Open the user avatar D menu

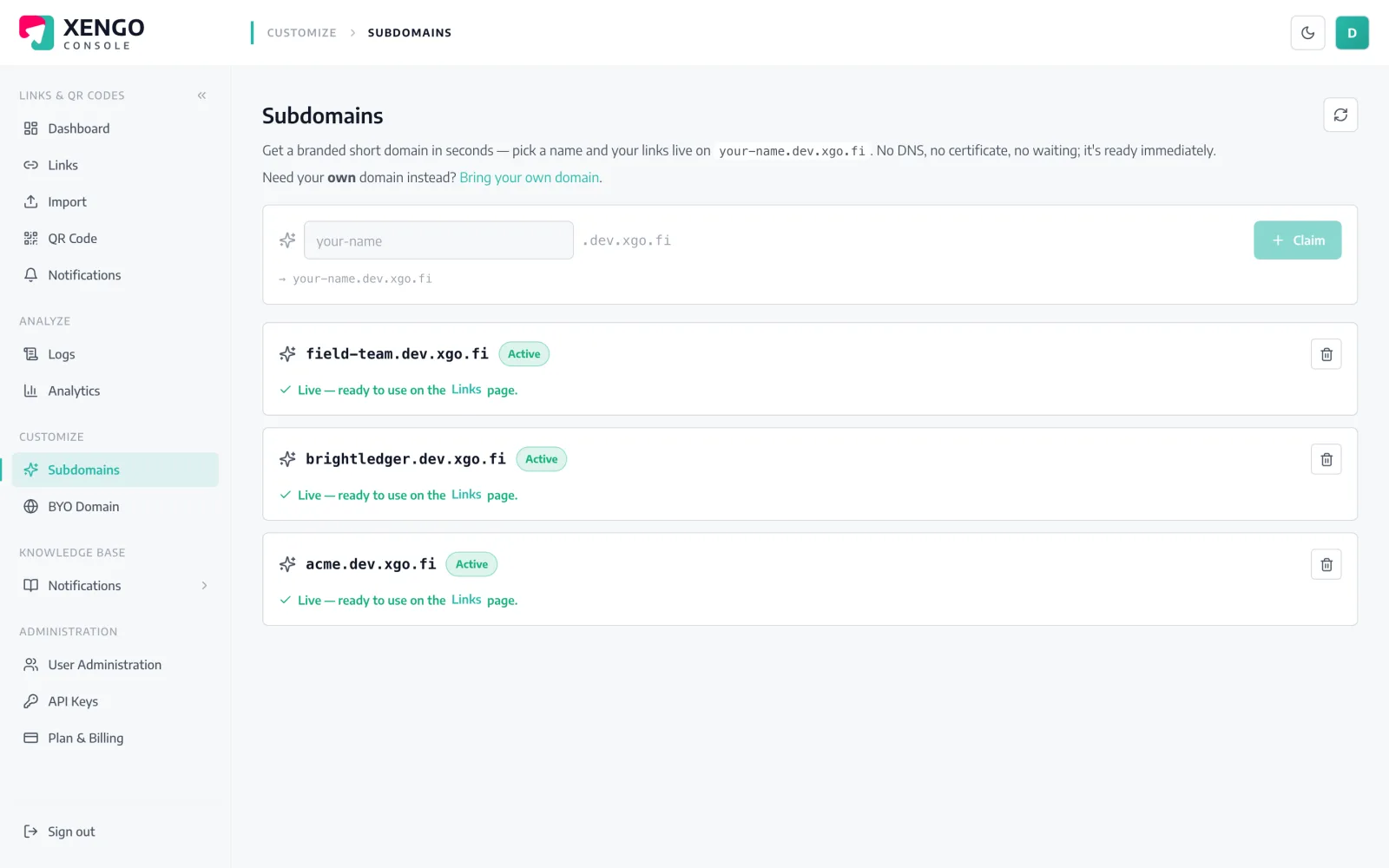tap(1352, 33)
